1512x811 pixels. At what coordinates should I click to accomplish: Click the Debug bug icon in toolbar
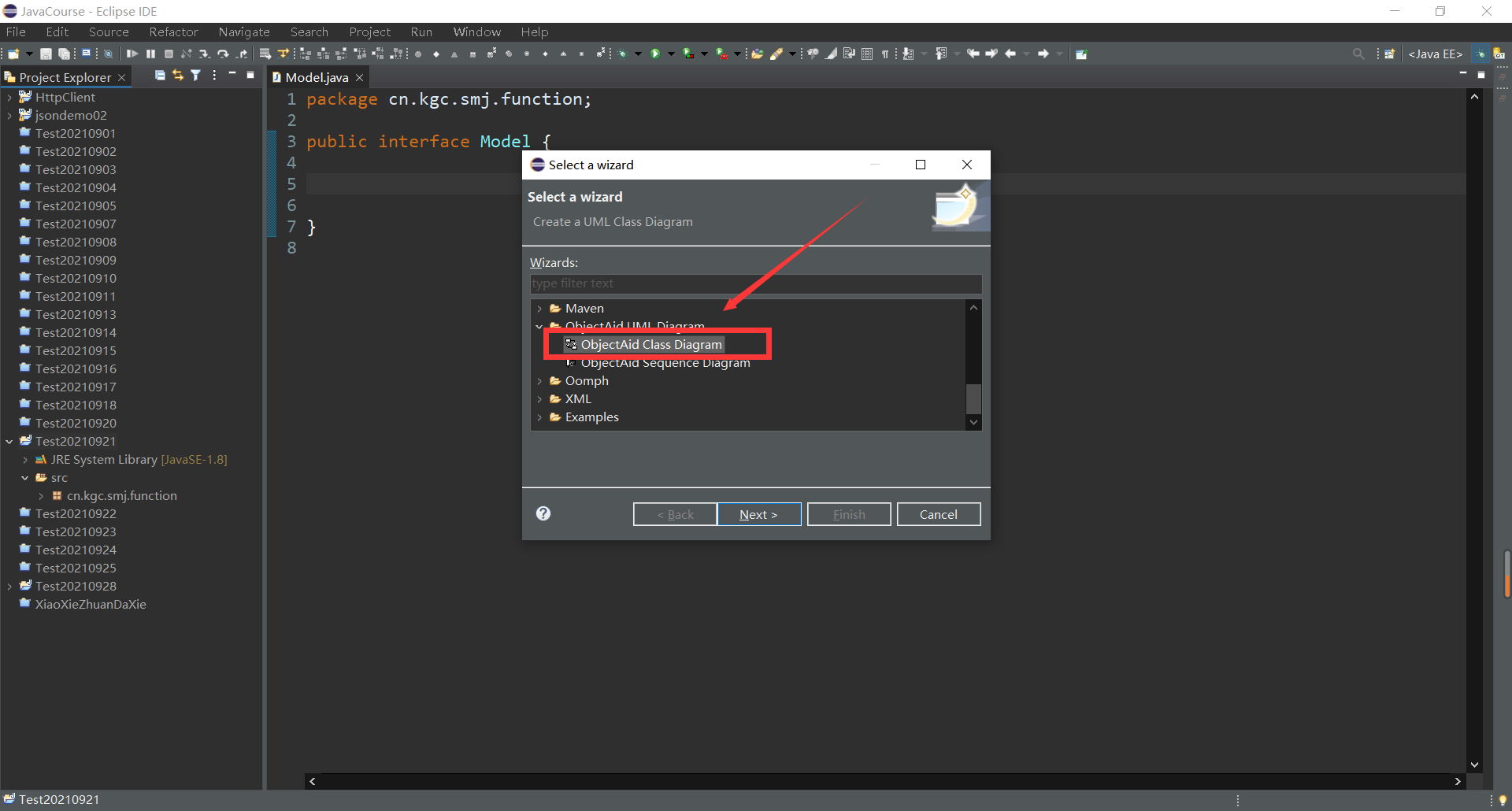click(622, 54)
